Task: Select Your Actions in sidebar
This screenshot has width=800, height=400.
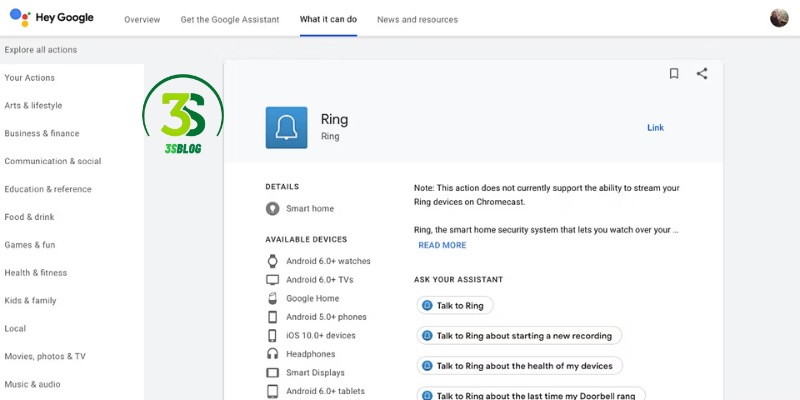Action: [30, 78]
